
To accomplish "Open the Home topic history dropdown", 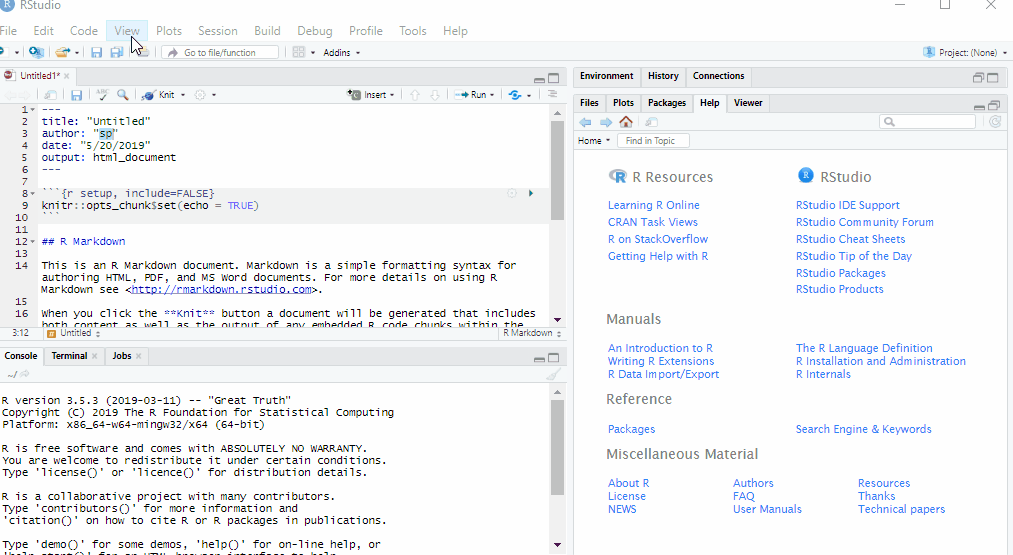I will [594, 141].
